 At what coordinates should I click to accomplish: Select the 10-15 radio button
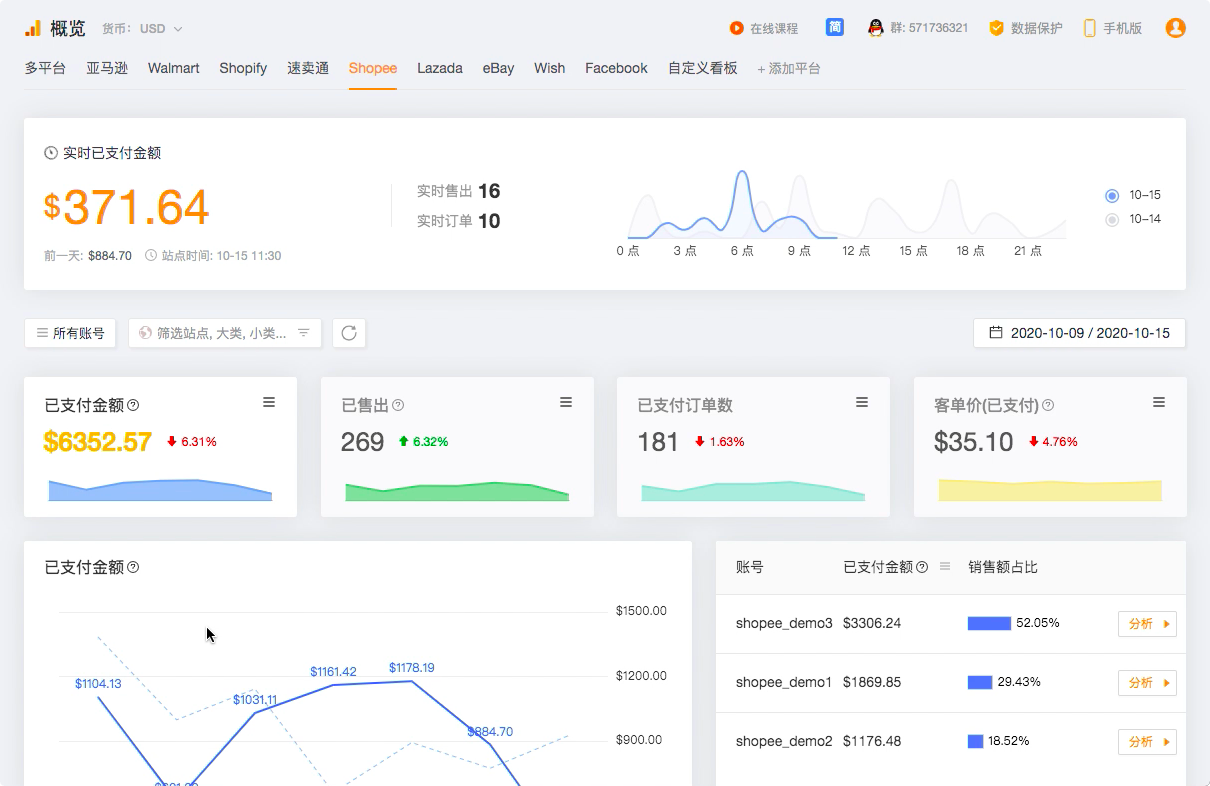click(x=1112, y=195)
